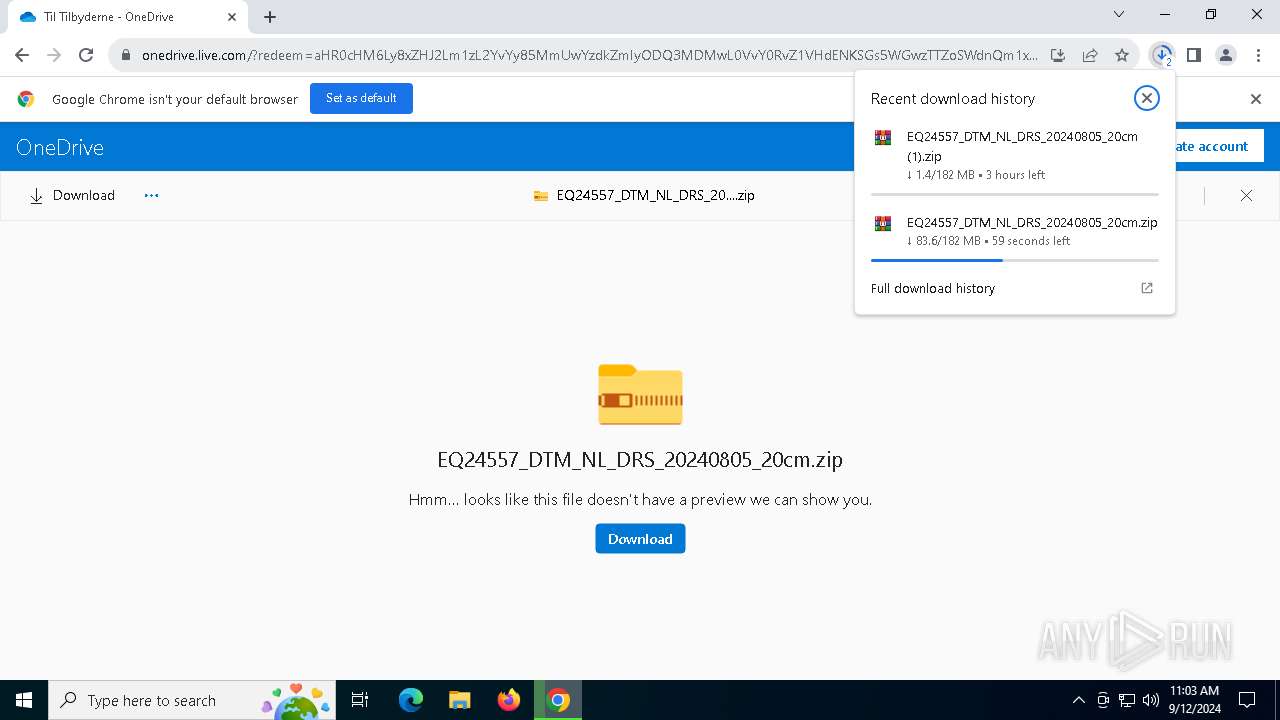The image size is (1280, 720).
Task: Click the install app icon in address bar
Action: pyautogui.click(x=1058, y=55)
